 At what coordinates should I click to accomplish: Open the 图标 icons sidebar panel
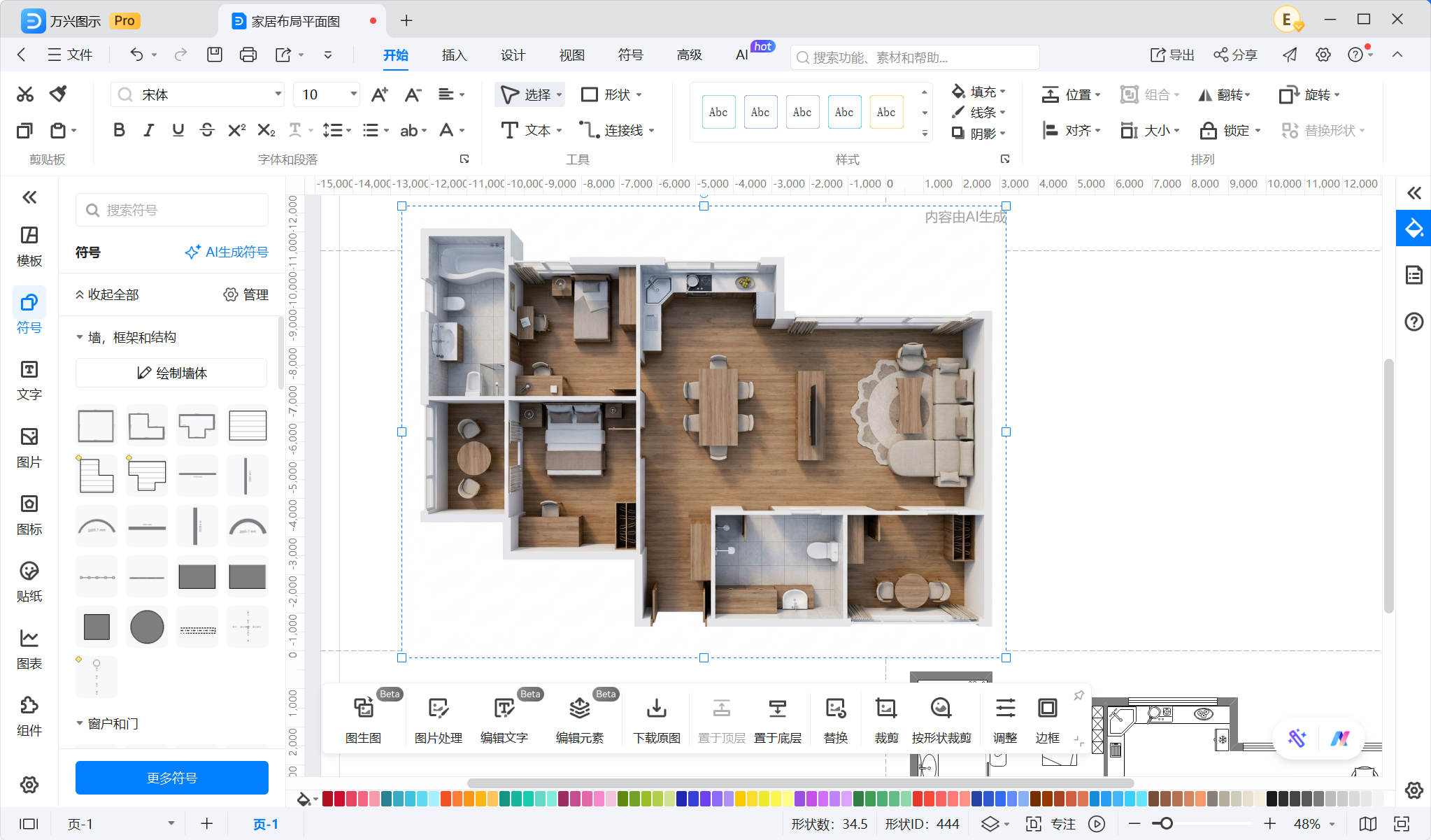pyautogui.click(x=29, y=515)
